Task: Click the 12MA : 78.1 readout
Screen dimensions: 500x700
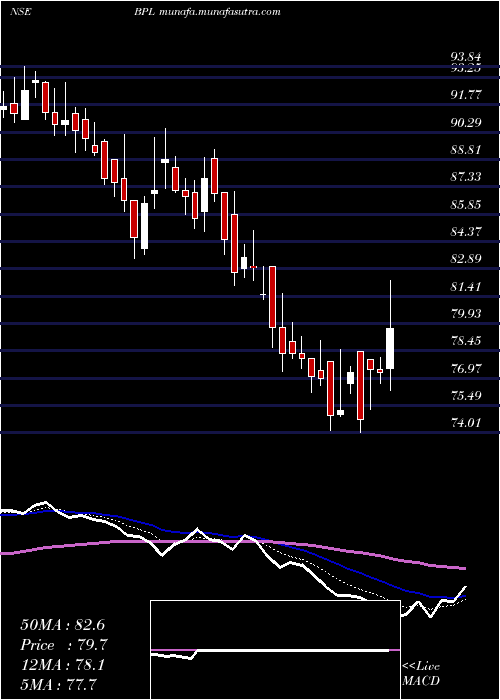Action: (62, 665)
